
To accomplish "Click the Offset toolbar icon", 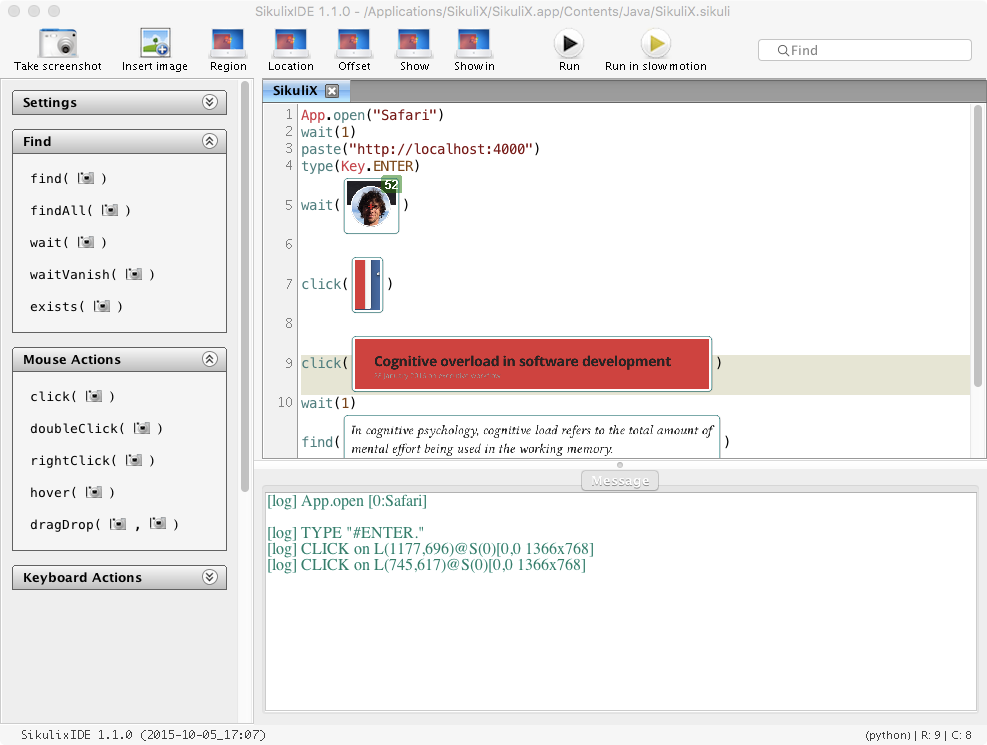I will click(354, 43).
